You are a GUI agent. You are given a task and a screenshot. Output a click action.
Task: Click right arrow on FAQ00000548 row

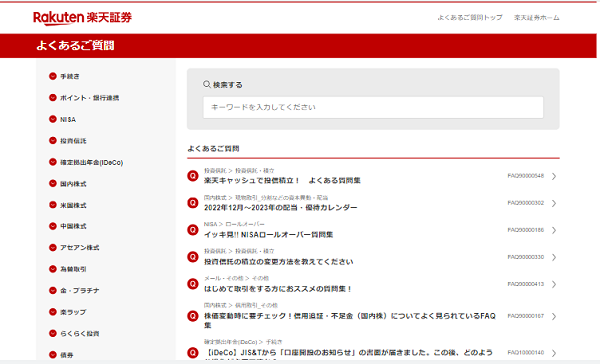(x=554, y=176)
